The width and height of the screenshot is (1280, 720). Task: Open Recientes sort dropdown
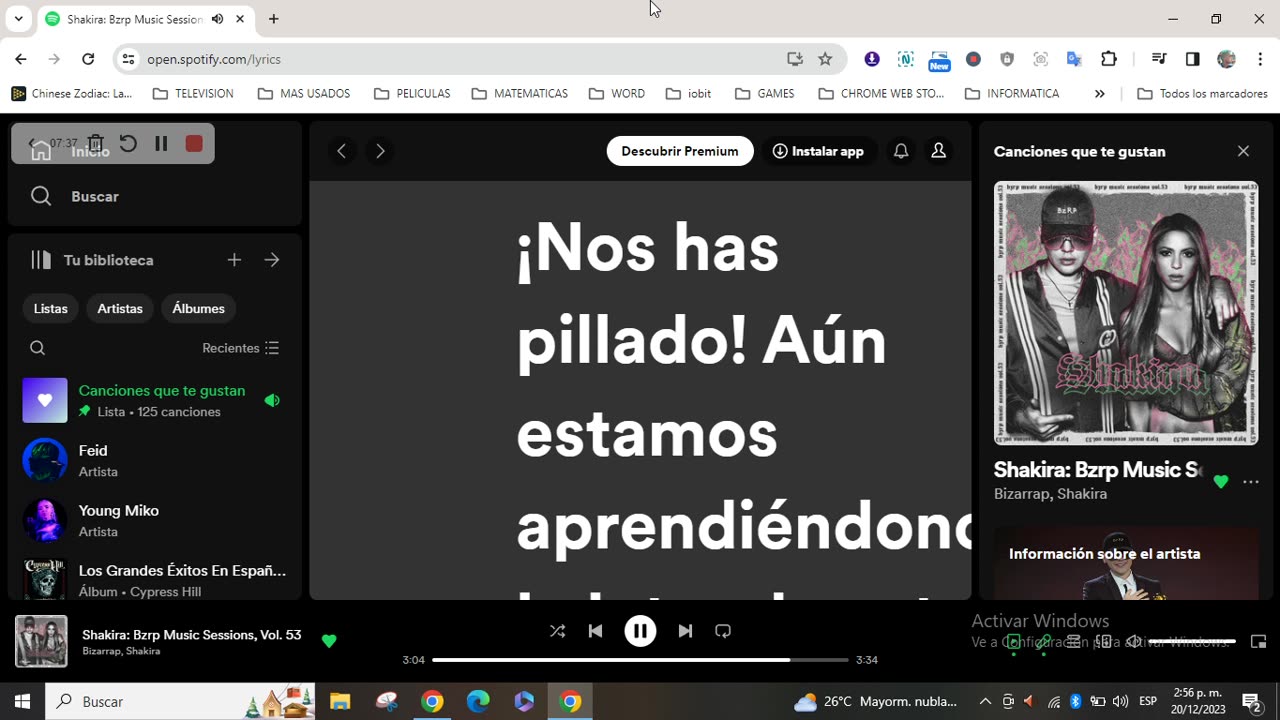tap(241, 348)
